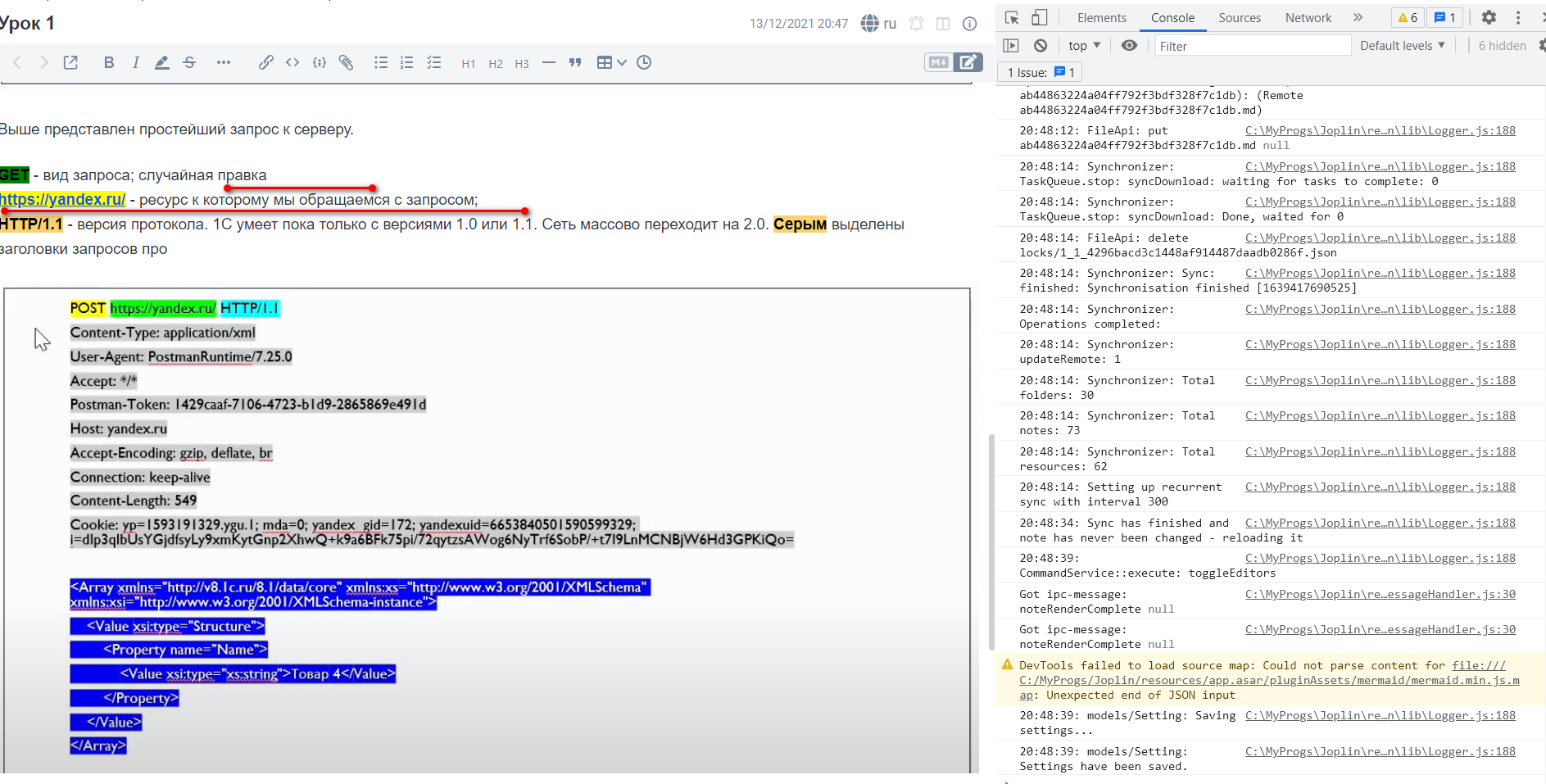The image size is (1546, 784).
Task: Apply strikethrough formatting to text
Action: pyautogui.click(x=189, y=62)
